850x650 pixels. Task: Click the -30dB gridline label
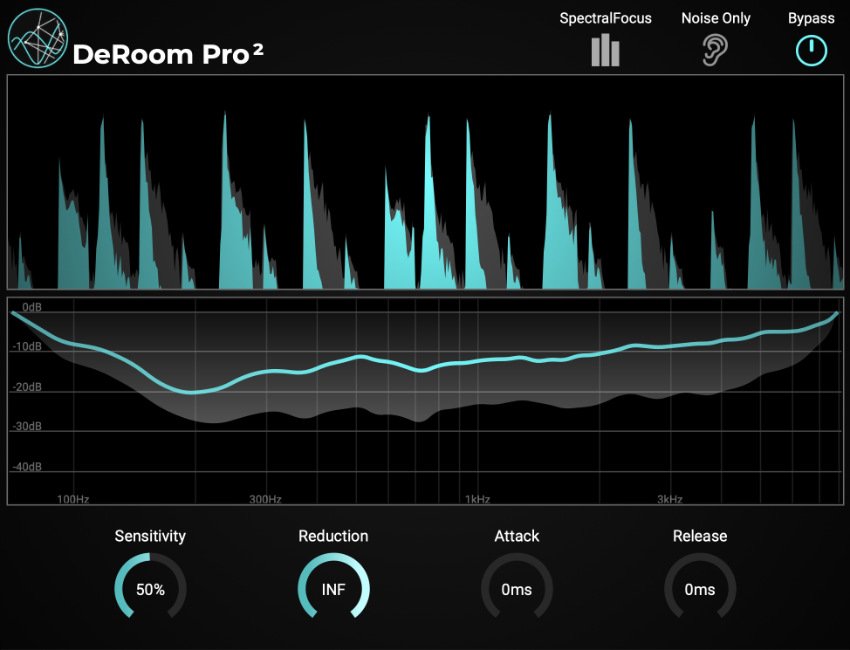click(x=27, y=427)
